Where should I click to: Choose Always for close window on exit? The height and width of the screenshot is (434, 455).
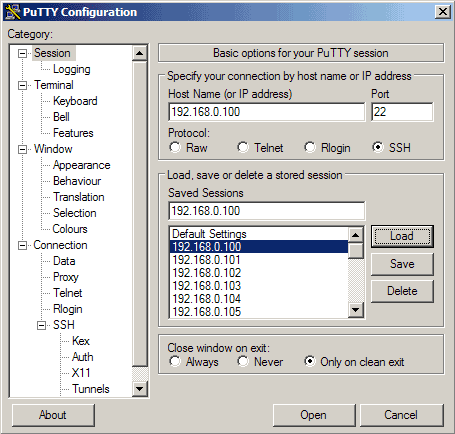[x=175, y=361]
